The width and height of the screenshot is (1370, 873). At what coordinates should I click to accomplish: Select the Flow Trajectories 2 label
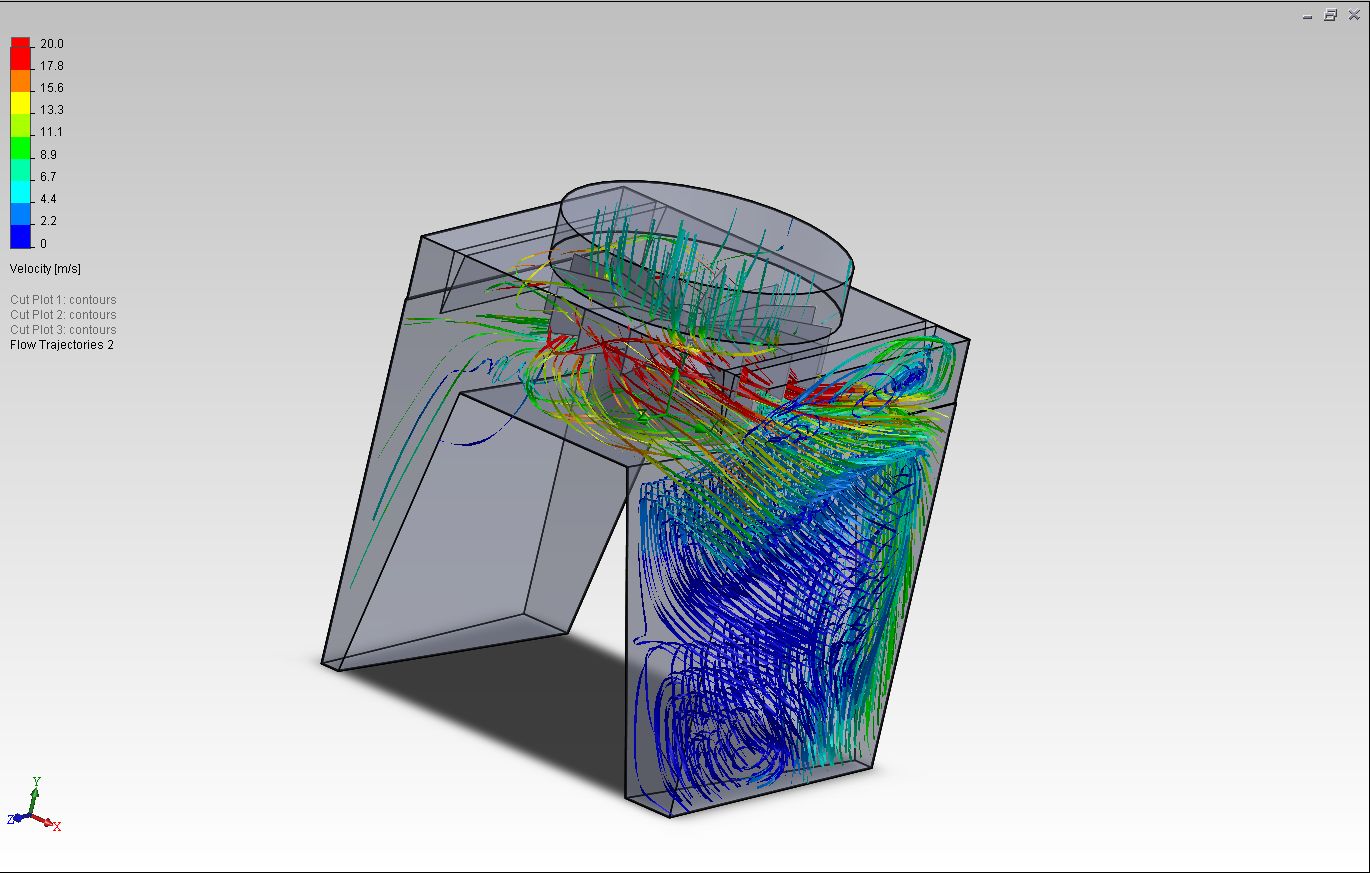62,345
